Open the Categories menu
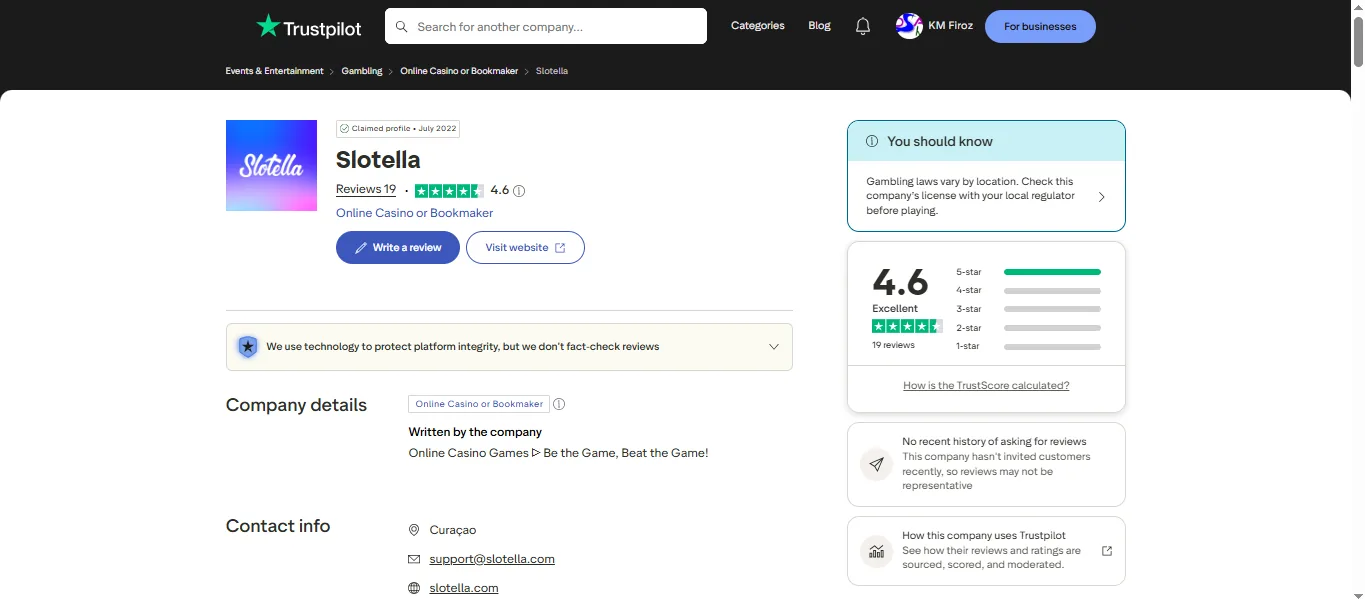This screenshot has width=1365, height=600. coord(757,26)
